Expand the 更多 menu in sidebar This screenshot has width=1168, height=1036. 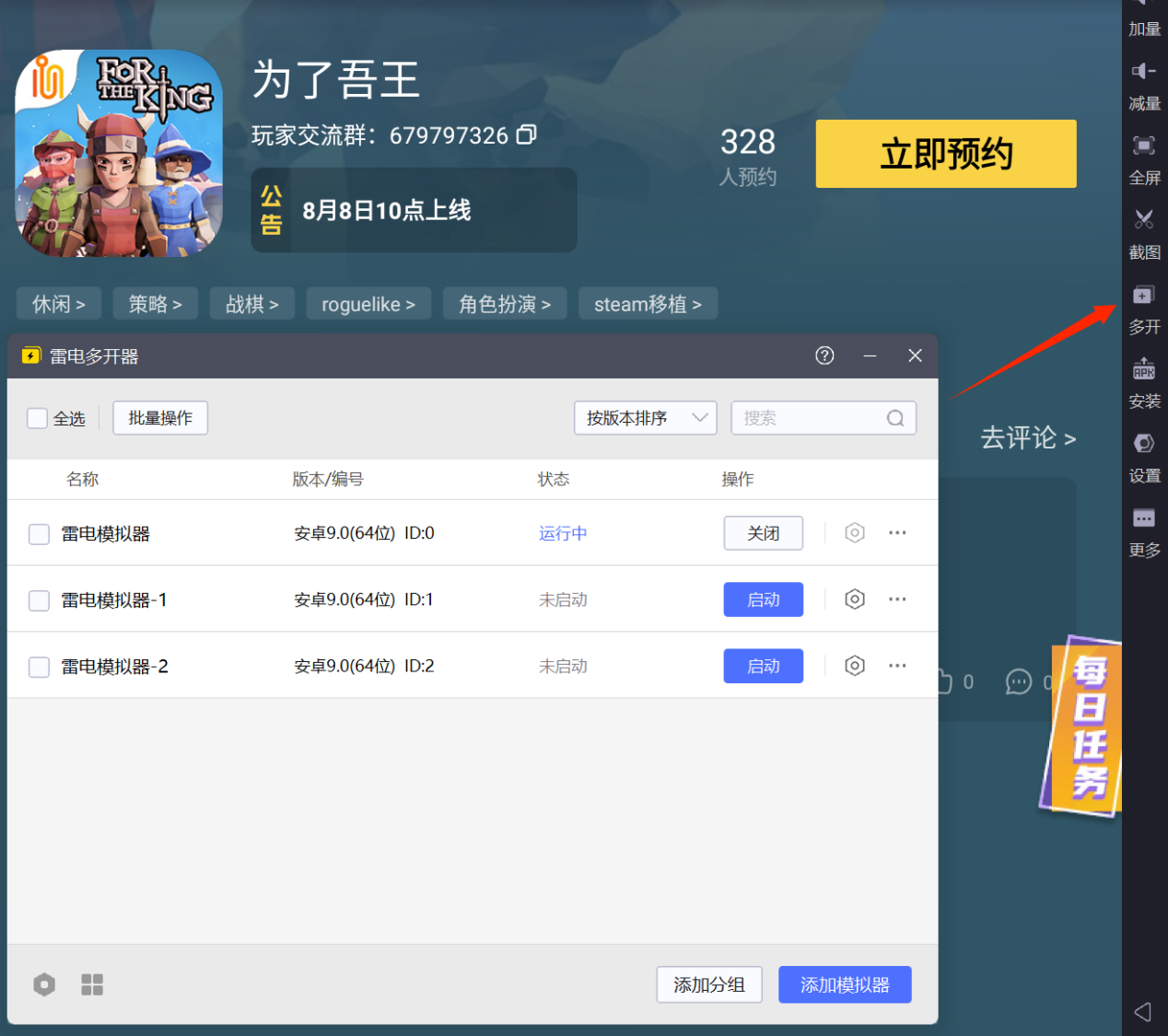point(1143,519)
